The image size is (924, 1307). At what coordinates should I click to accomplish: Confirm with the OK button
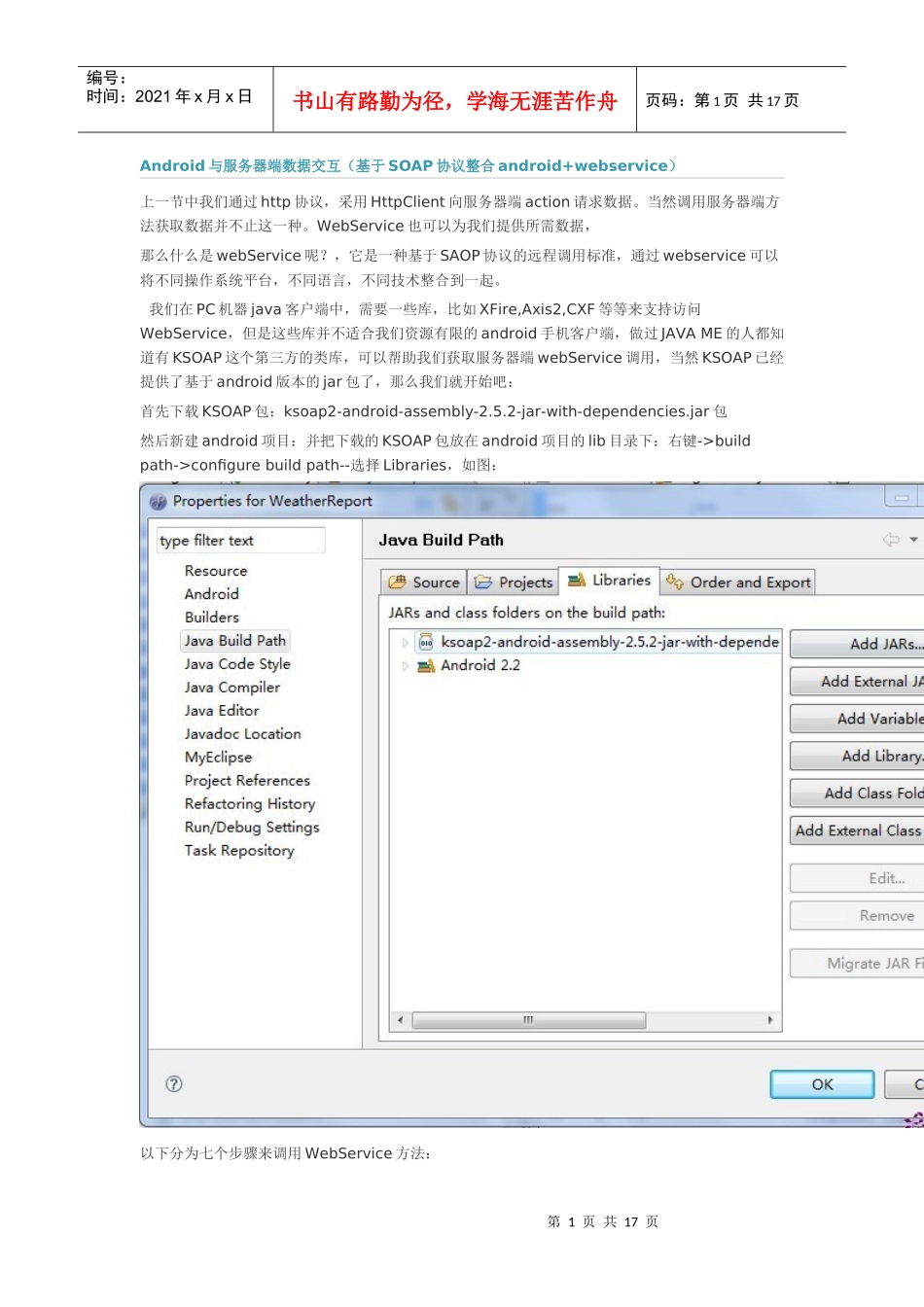pyautogui.click(x=822, y=1084)
